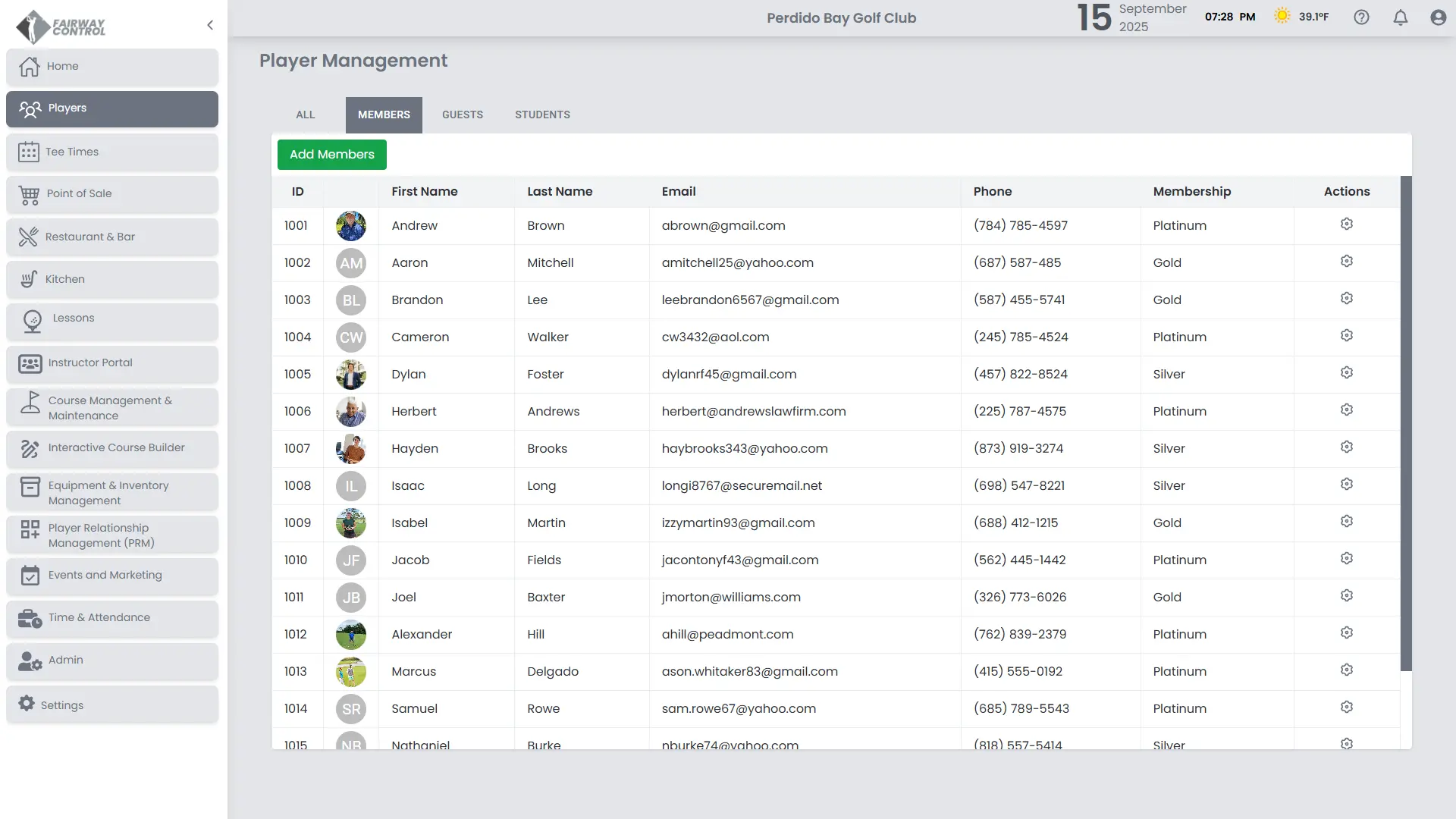Open the notifications bell
1456x819 pixels.
1400,17
